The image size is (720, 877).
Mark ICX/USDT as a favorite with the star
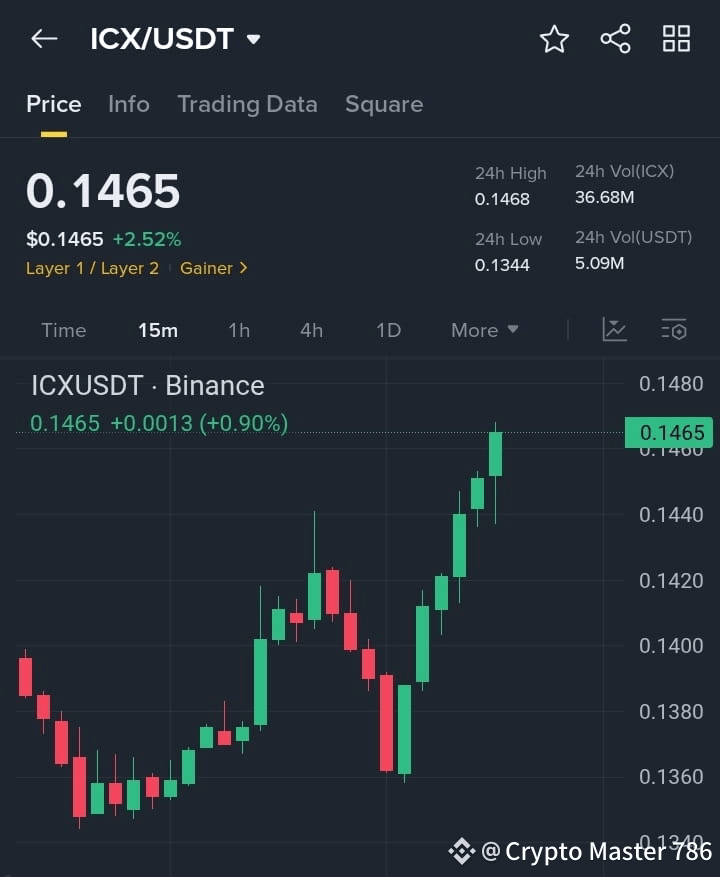[553, 38]
